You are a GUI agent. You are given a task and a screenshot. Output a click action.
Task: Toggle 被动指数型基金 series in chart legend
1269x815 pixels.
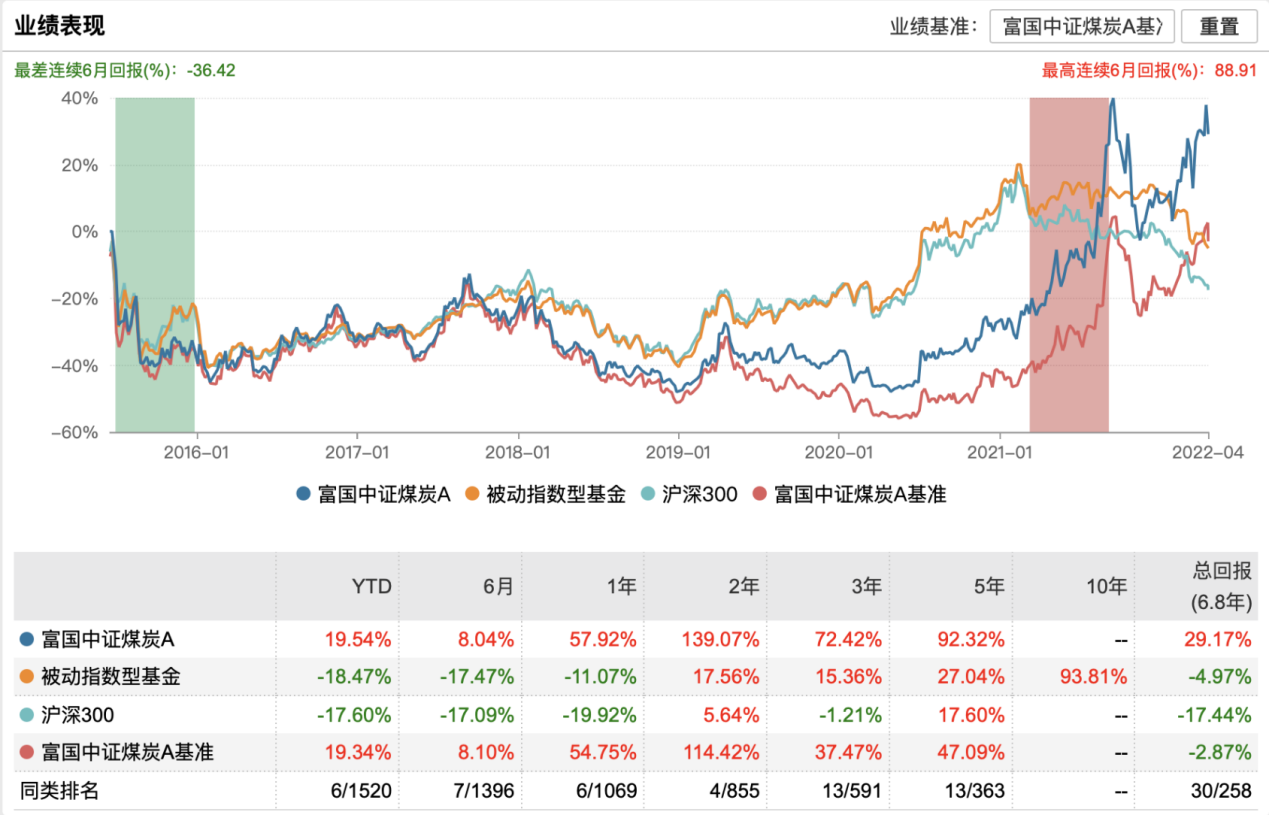(546, 493)
